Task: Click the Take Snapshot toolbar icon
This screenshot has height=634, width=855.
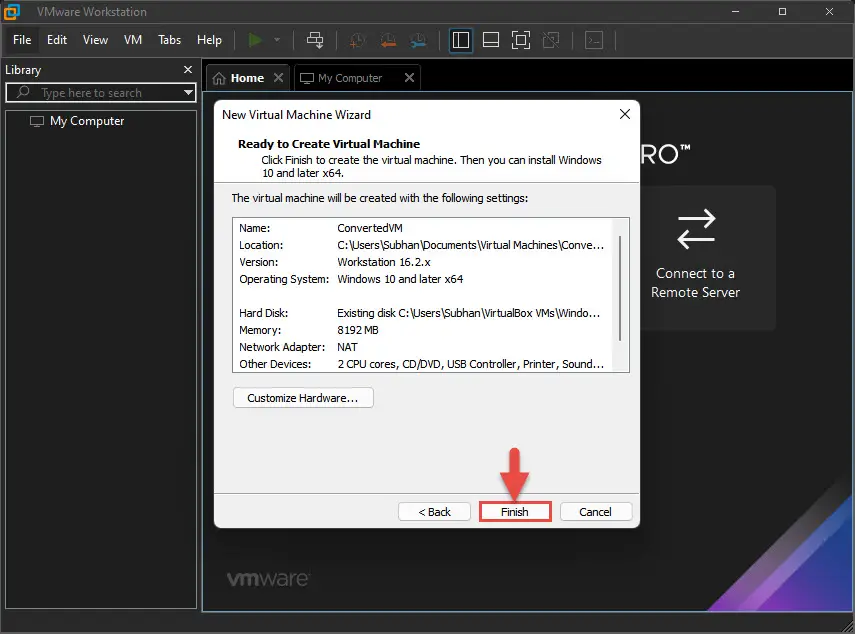Action: click(357, 40)
